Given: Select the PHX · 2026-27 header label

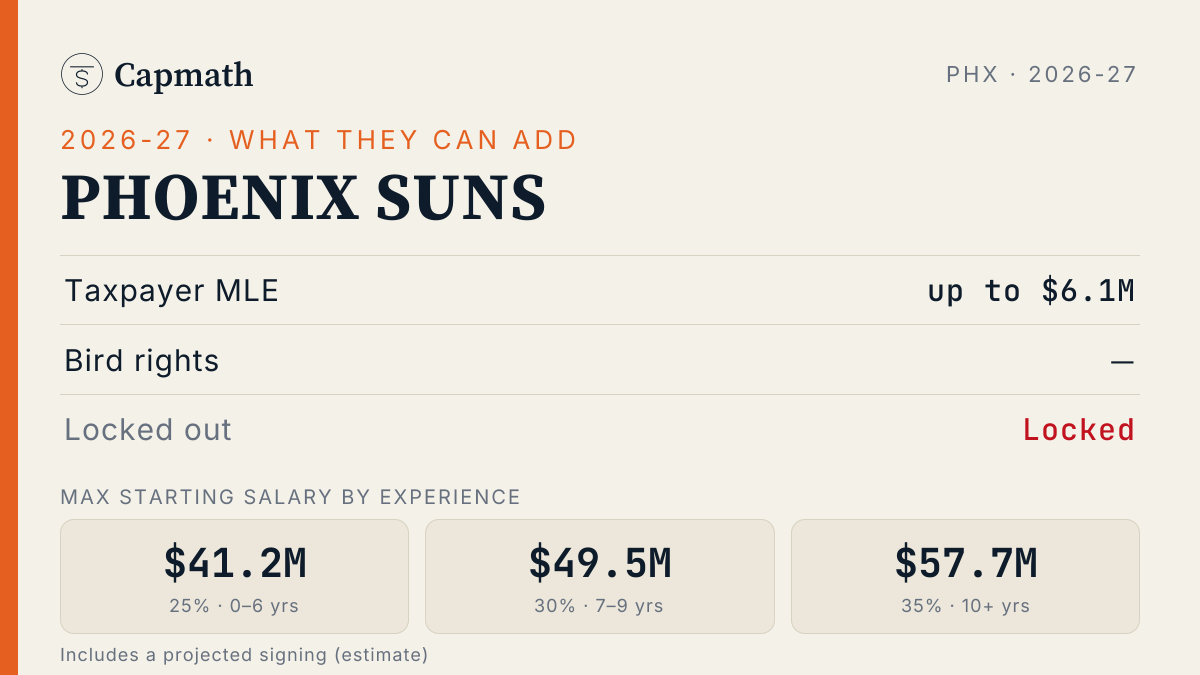Looking at the screenshot, I should point(1041,74).
